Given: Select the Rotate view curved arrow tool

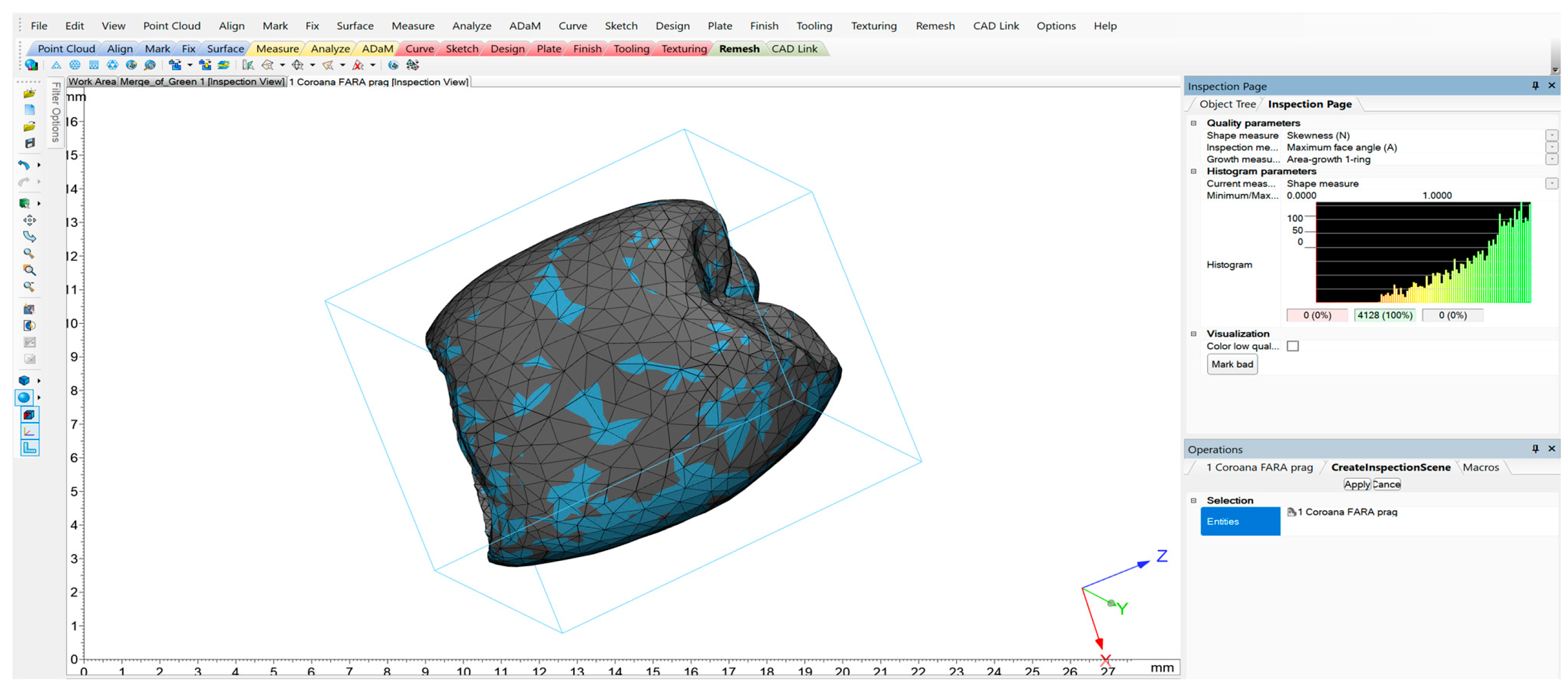Looking at the screenshot, I should tap(29, 237).
